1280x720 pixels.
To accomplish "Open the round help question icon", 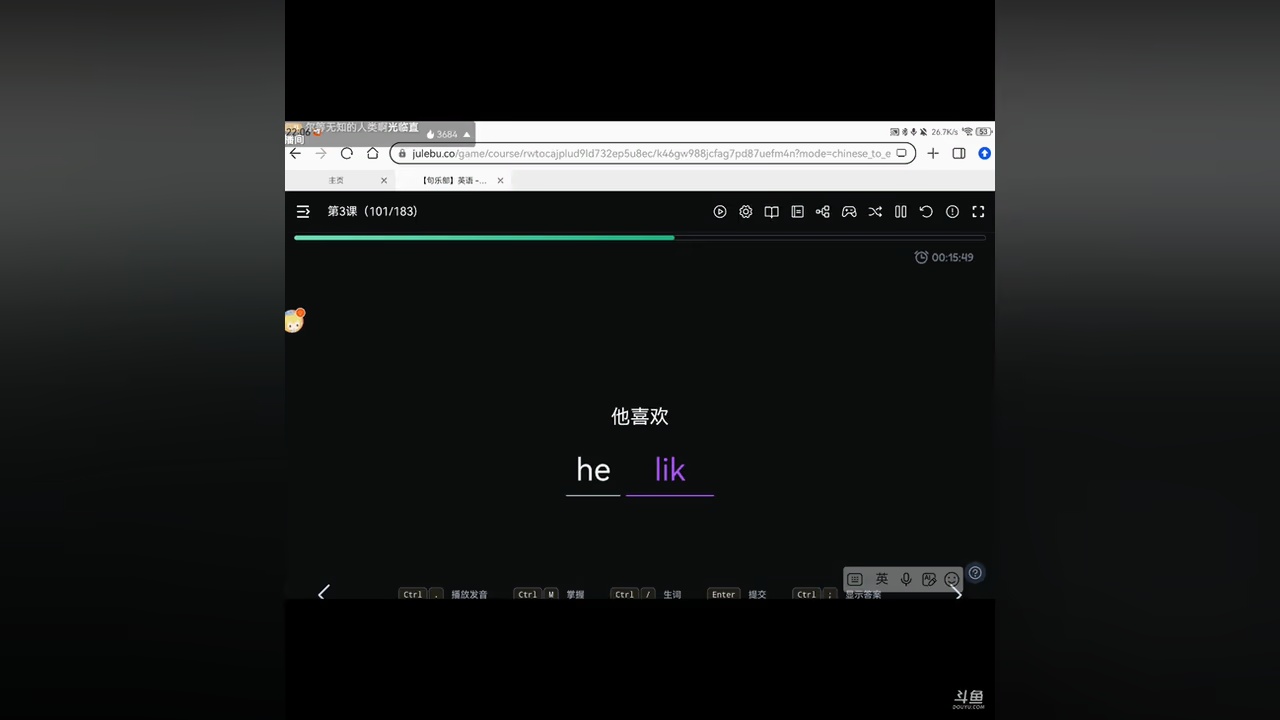I will pyautogui.click(x=975, y=573).
